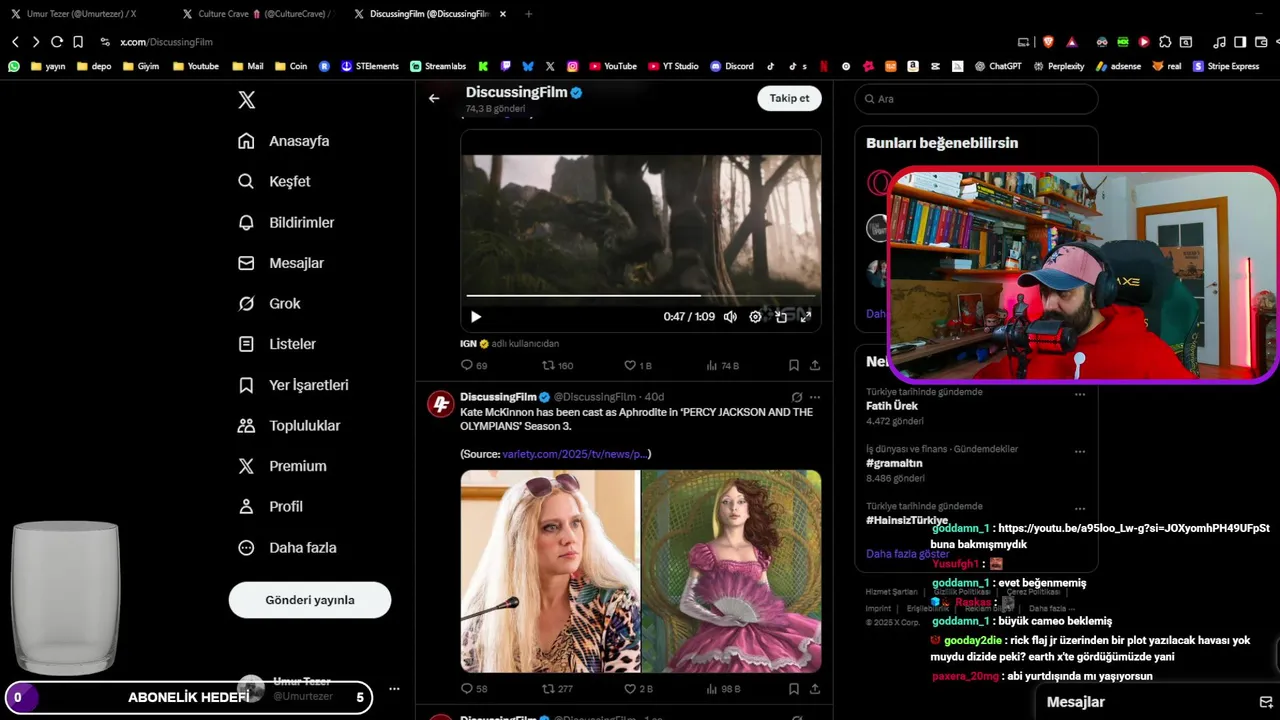Open more options for Fatih Ürek trend
This screenshot has height=720, width=1280.
click(1080, 394)
